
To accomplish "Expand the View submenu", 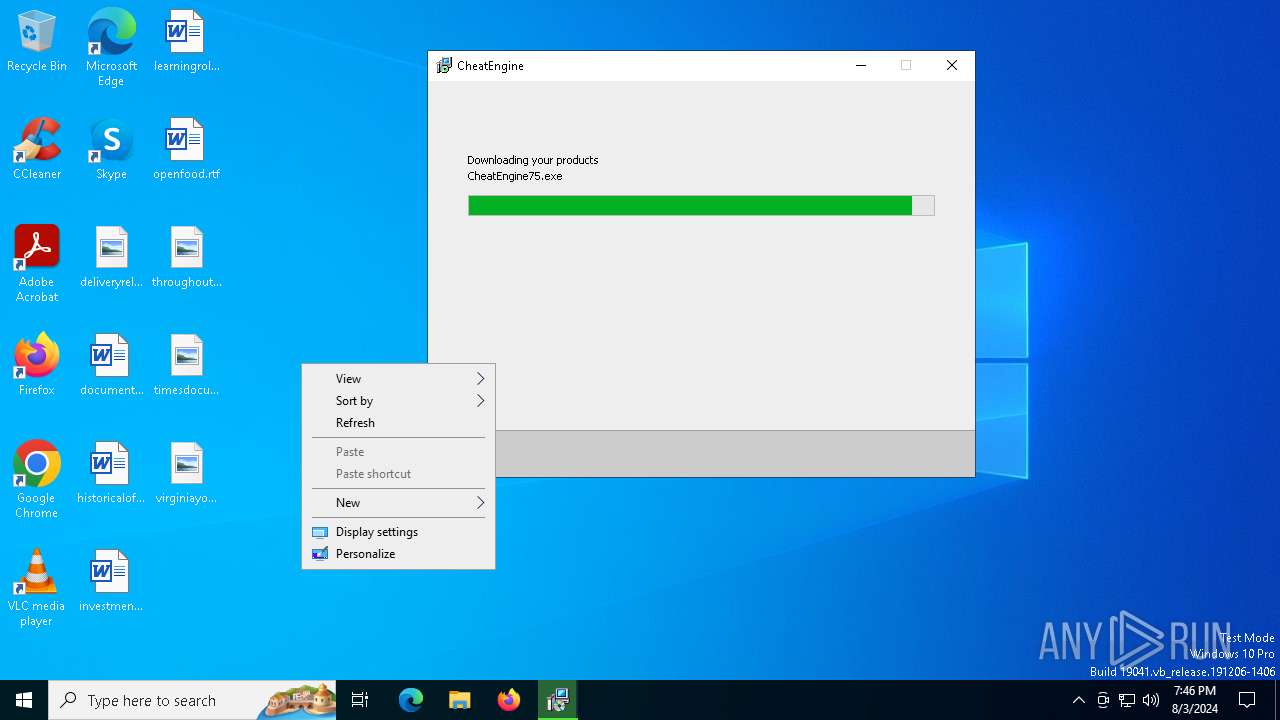I will pos(398,379).
